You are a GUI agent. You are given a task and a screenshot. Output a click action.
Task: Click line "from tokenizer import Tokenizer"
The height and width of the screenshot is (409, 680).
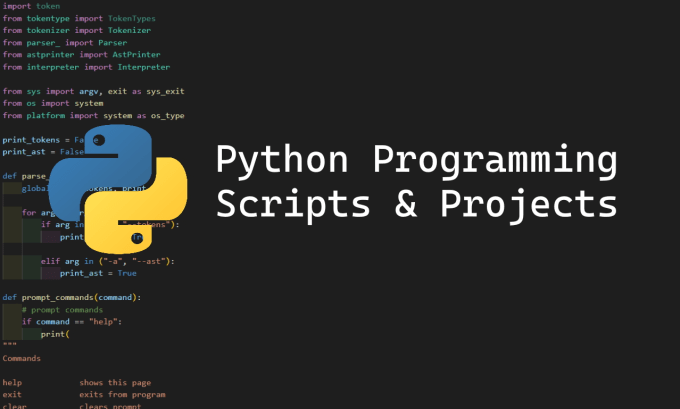coord(77,30)
